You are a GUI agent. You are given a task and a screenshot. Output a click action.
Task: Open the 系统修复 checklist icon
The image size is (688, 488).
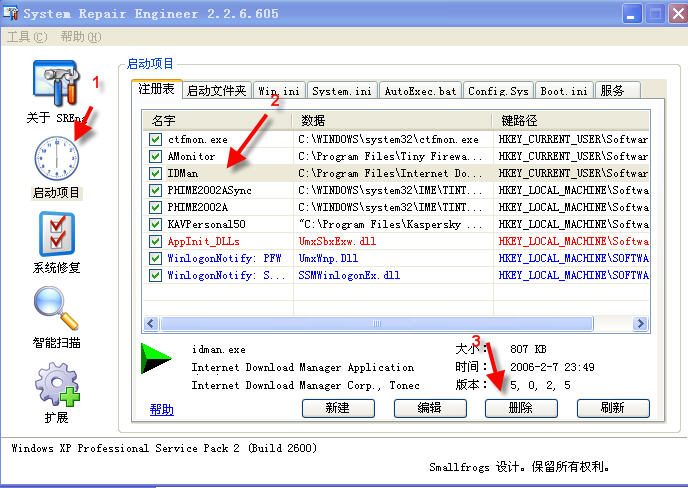pyautogui.click(x=57, y=234)
